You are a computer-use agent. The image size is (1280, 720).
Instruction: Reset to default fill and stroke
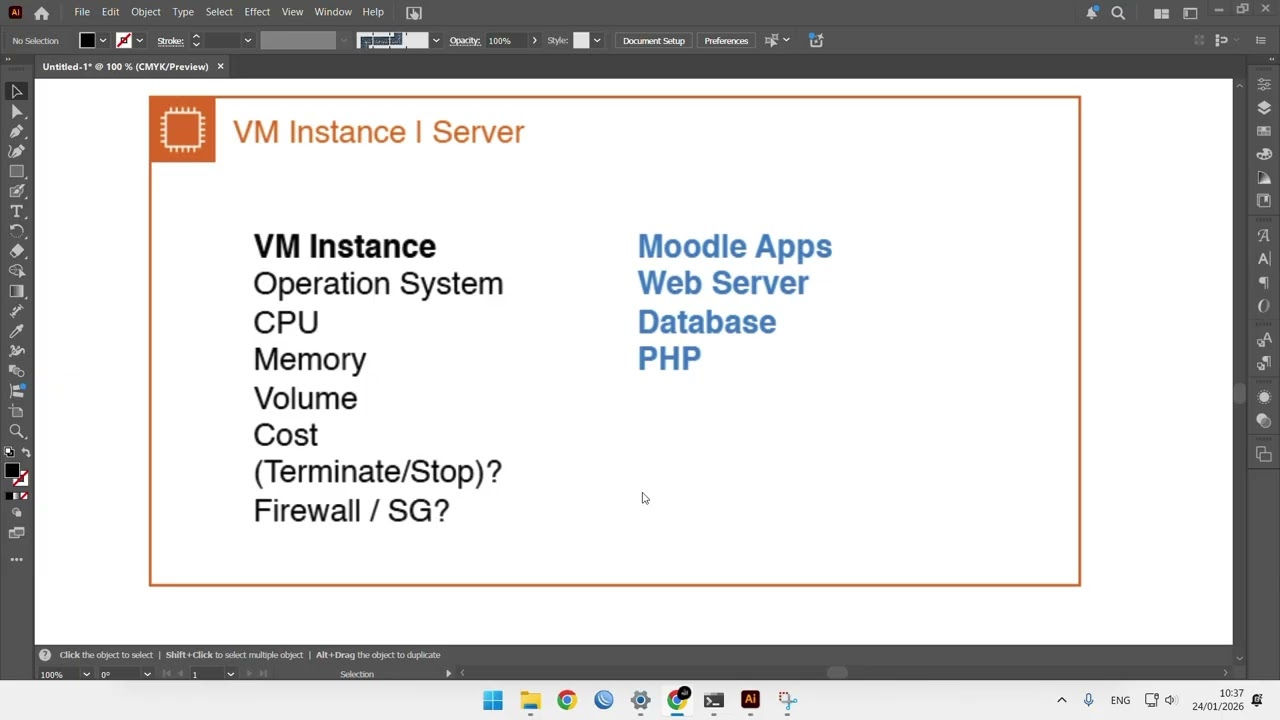click(x=10, y=453)
